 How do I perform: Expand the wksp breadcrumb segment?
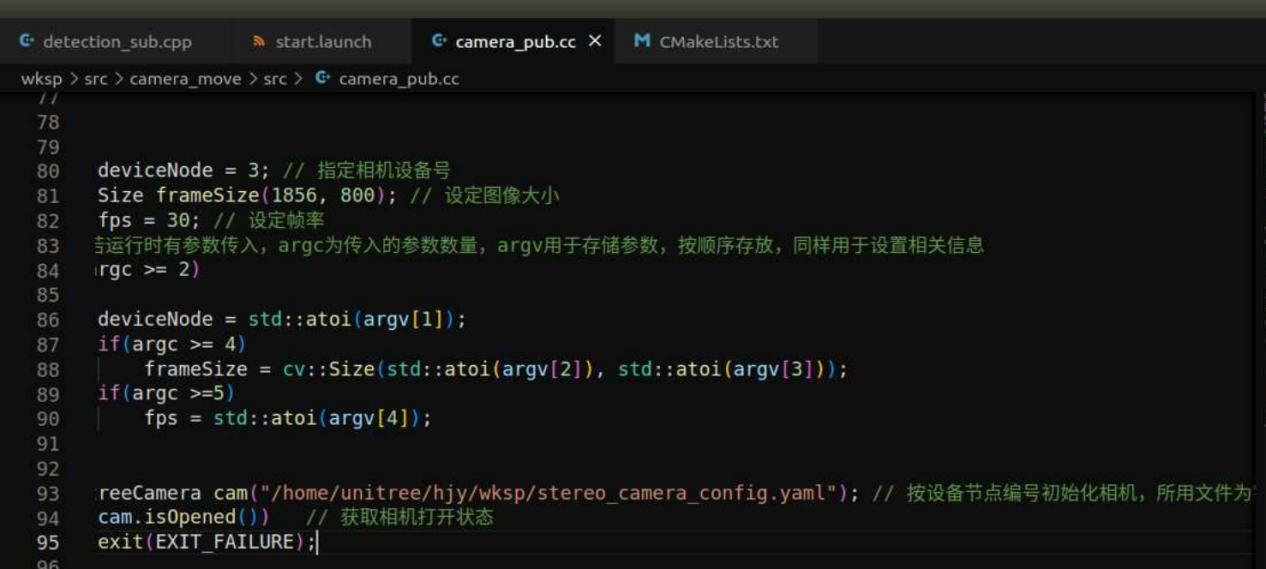coord(41,78)
